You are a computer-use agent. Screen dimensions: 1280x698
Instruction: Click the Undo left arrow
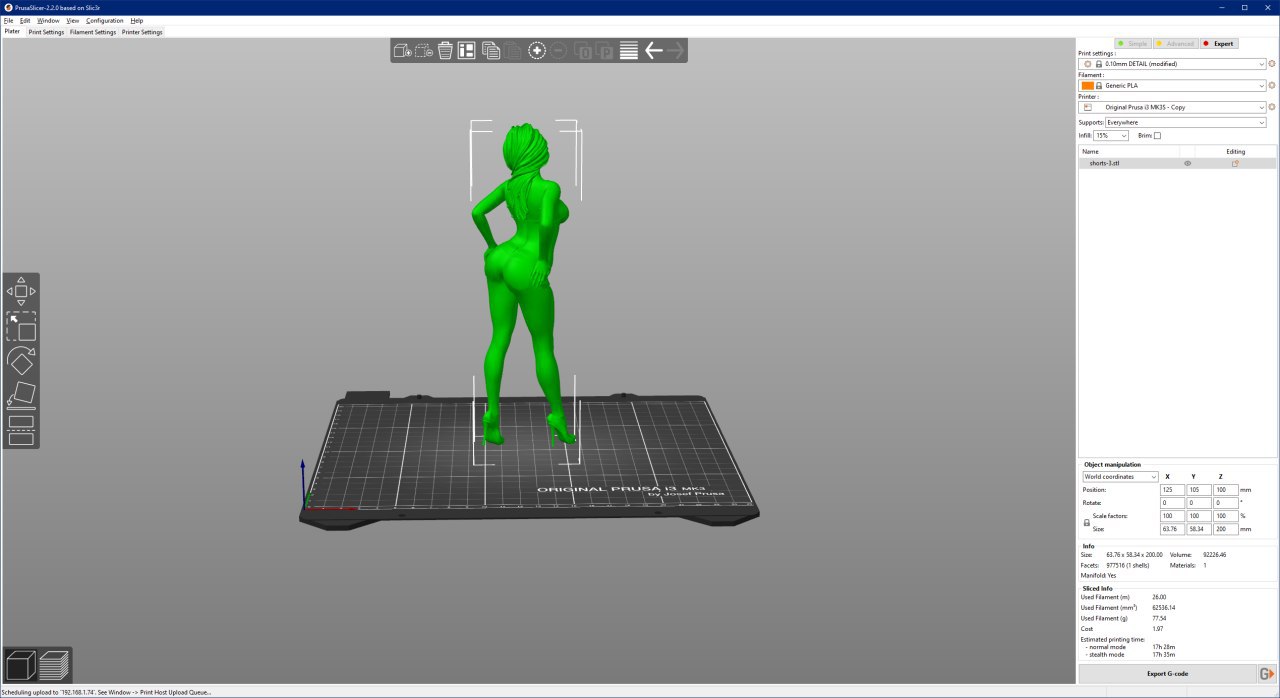pos(654,50)
